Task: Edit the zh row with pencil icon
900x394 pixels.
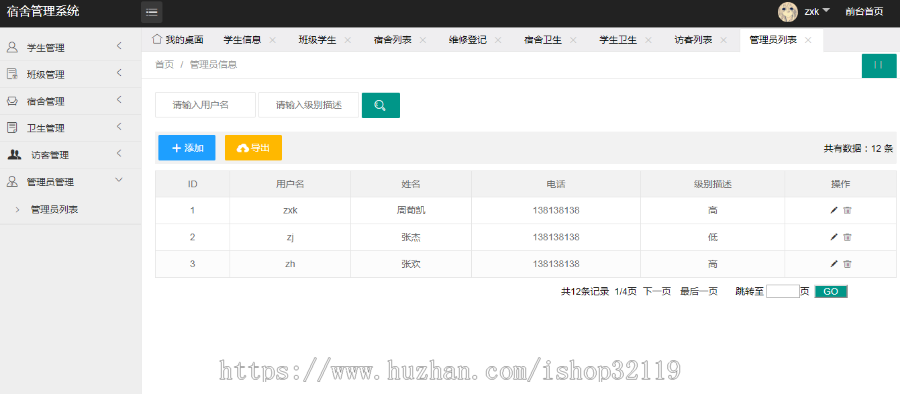Action: (x=834, y=264)
